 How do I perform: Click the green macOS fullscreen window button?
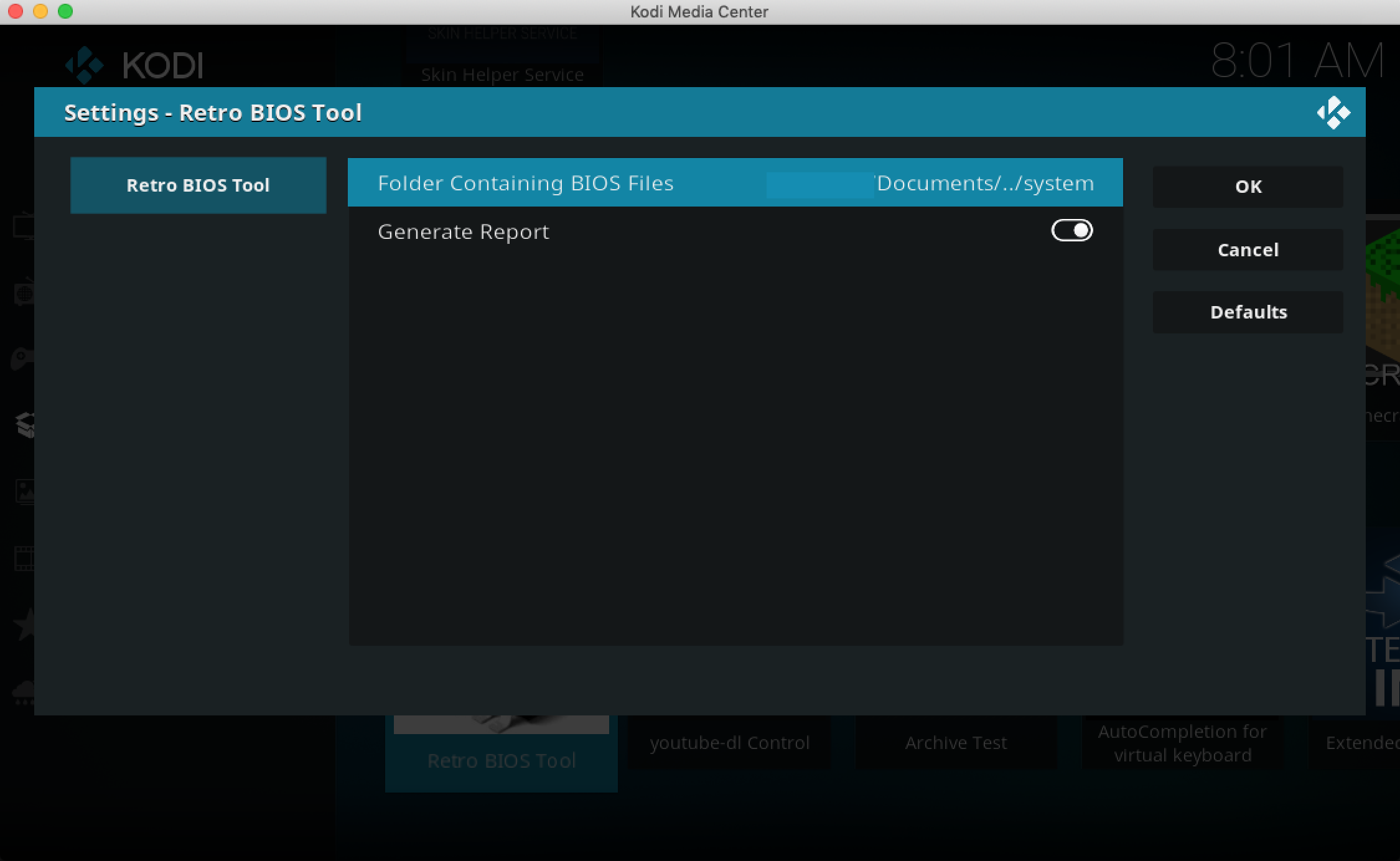click(65, 11)
